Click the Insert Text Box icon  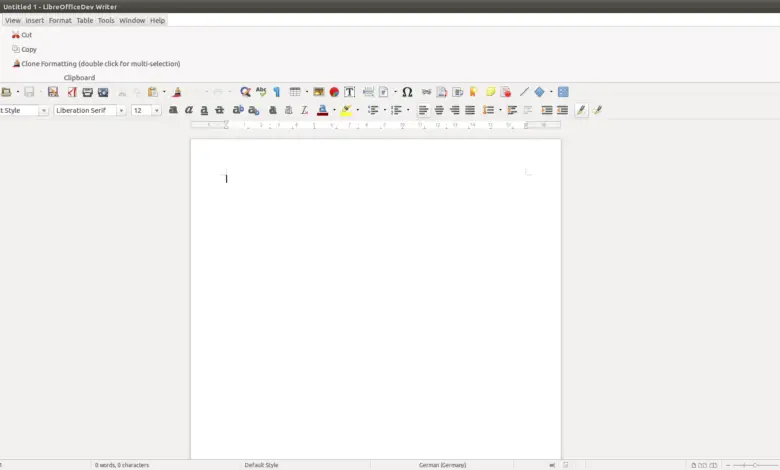(x=350, y=92)
